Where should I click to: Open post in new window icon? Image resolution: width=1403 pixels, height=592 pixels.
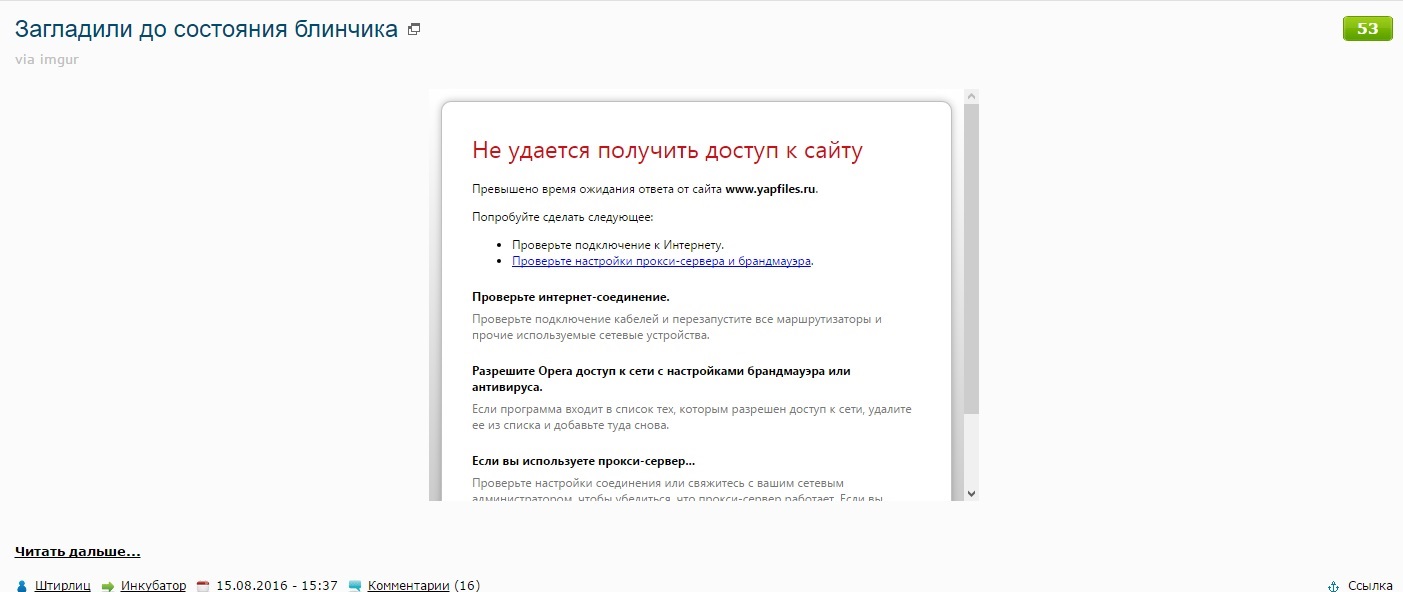point(414,30)
